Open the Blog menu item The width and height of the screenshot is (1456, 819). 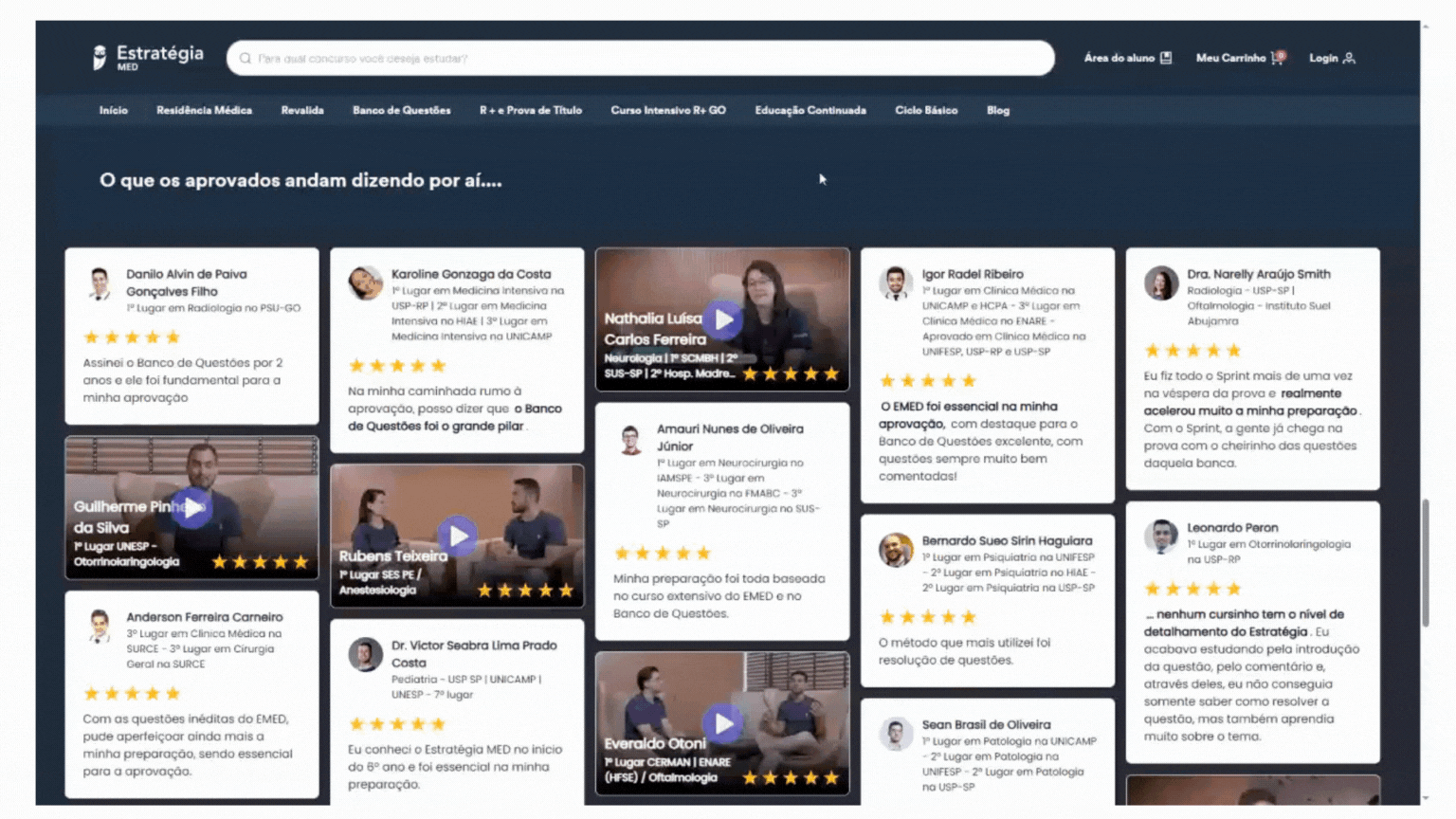click(x=998, y=110)
